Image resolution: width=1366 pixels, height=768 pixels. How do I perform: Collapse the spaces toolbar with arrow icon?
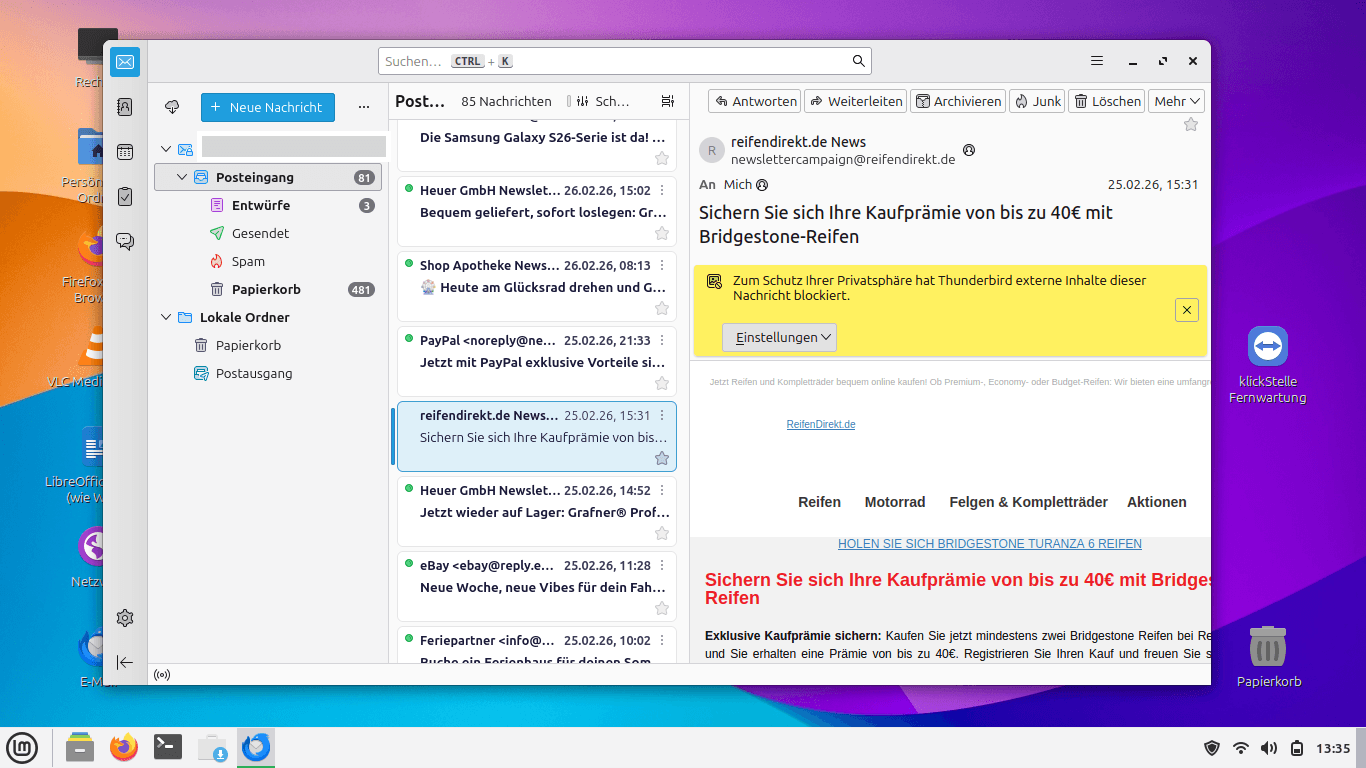[125, 662]
